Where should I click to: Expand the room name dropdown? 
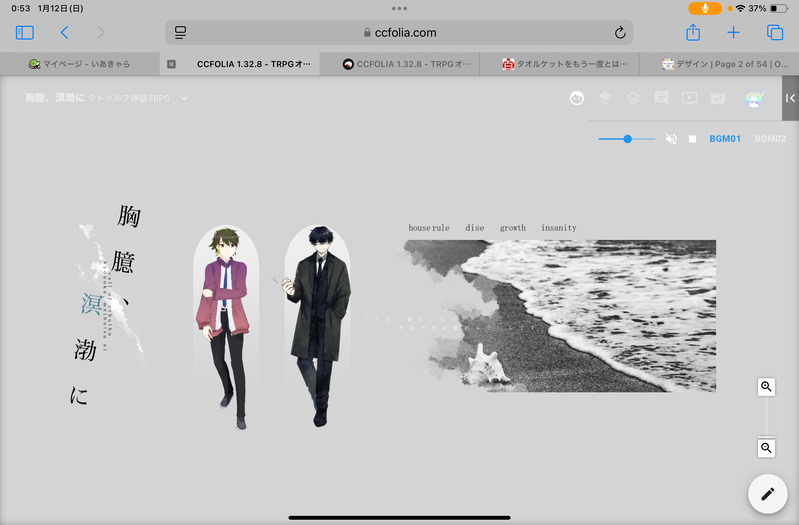[184, 98]
